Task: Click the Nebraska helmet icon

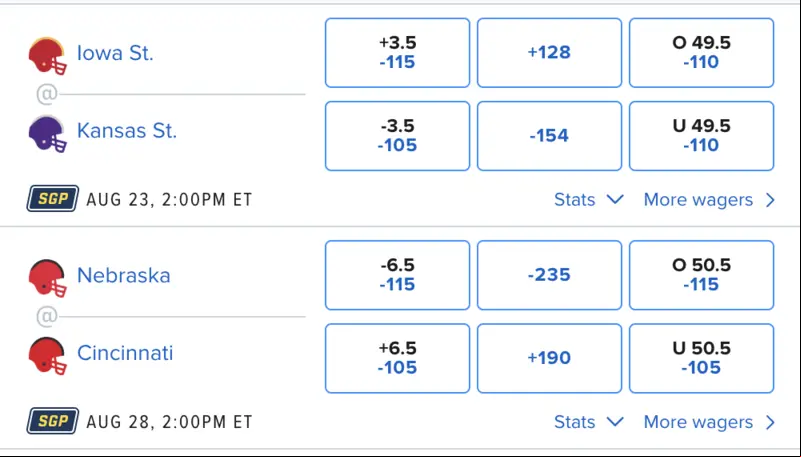Action: click(47, 278)
